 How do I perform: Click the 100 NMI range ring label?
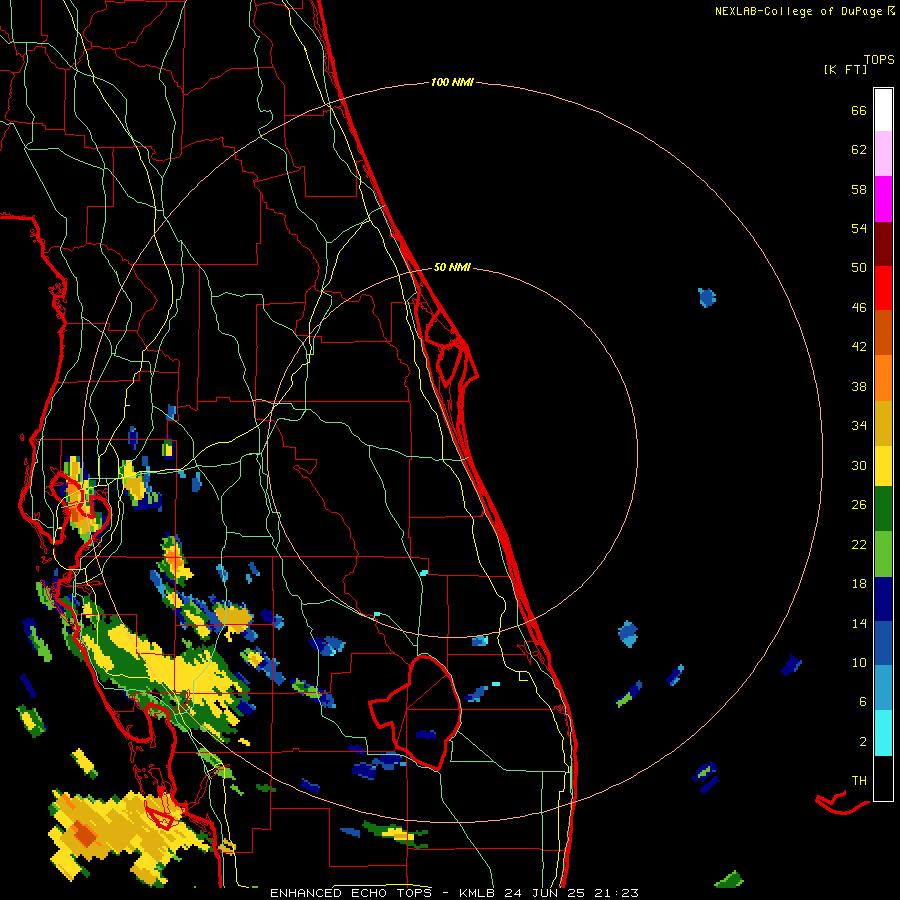[452, 83]
